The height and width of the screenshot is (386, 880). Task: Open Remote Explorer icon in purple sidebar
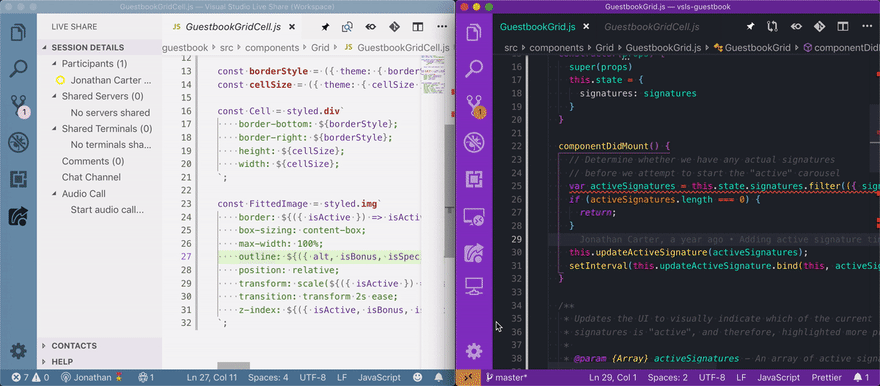[x=474, y=217]
